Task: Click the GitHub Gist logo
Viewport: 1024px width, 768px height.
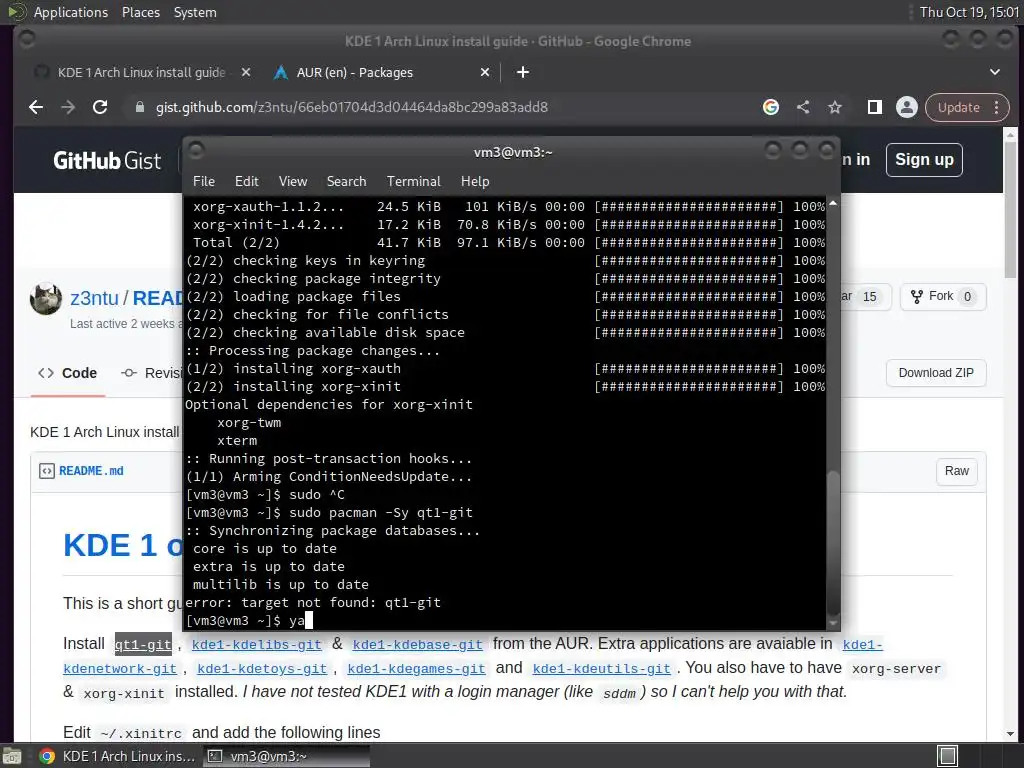Action: coord(106,160)
